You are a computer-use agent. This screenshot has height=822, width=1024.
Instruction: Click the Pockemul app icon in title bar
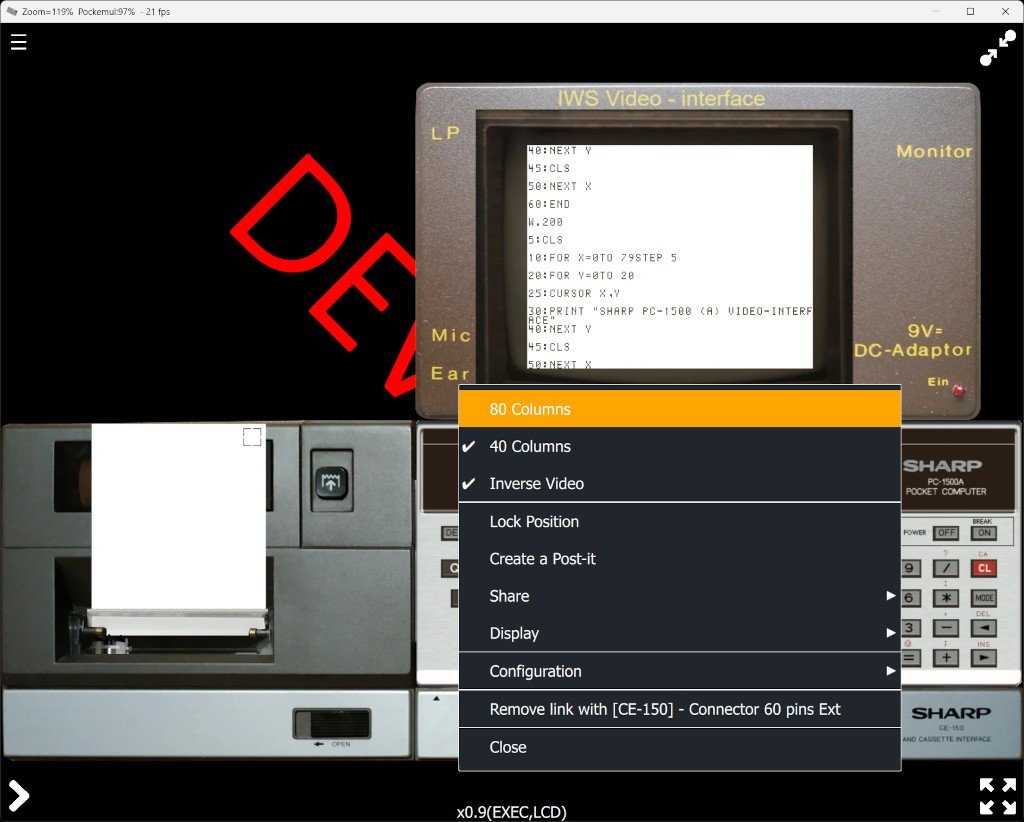[x=11, y=12]
